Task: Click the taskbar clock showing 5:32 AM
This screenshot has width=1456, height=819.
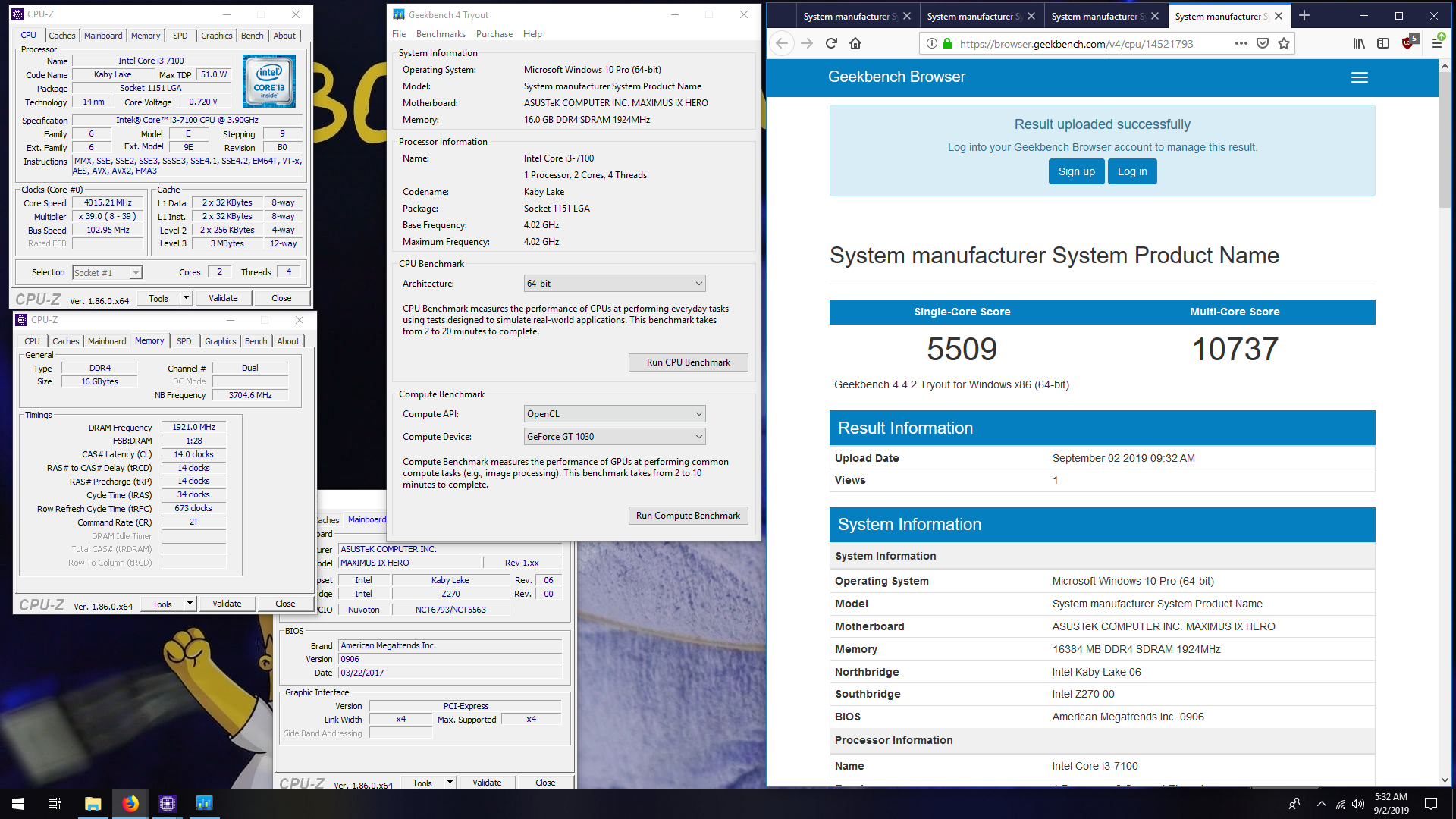Action: [x=1391, y=804]
